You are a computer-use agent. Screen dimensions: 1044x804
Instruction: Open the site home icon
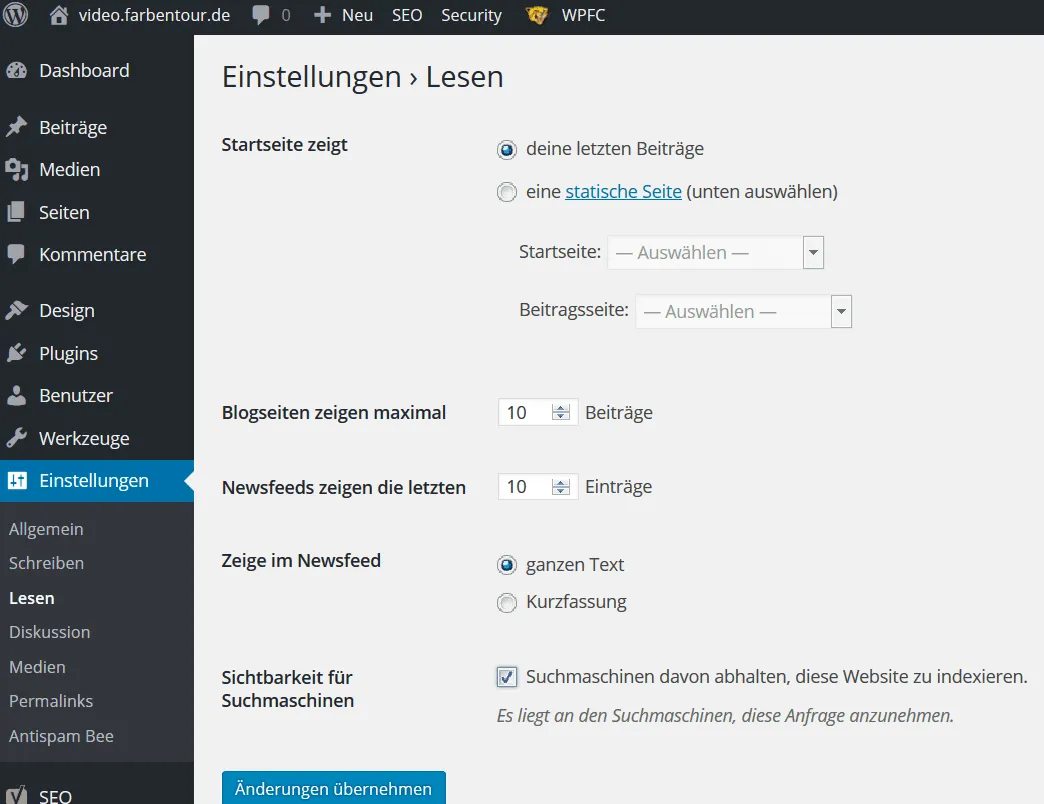coord(59,15)
